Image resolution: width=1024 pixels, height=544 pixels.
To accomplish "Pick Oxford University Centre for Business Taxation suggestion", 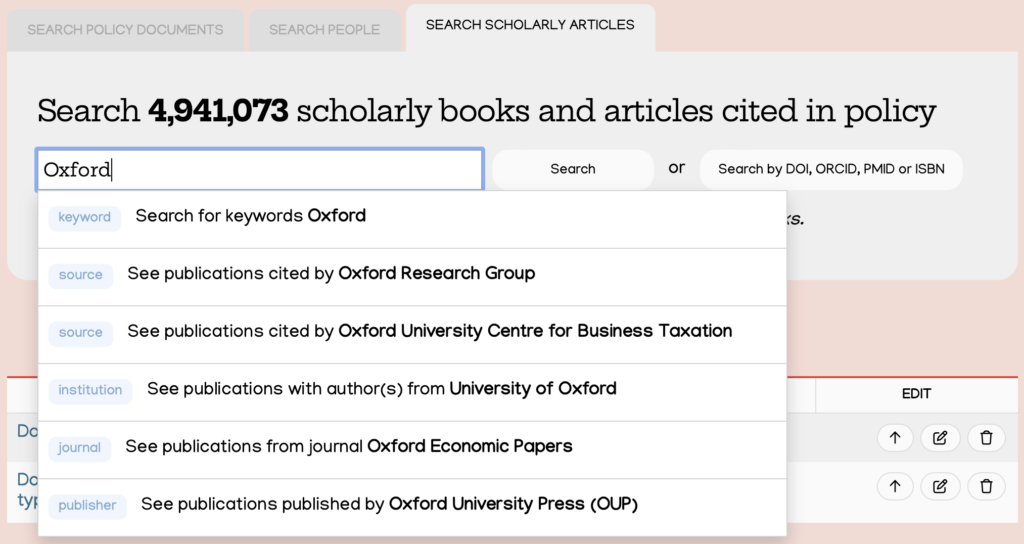I will pos(412,334).
